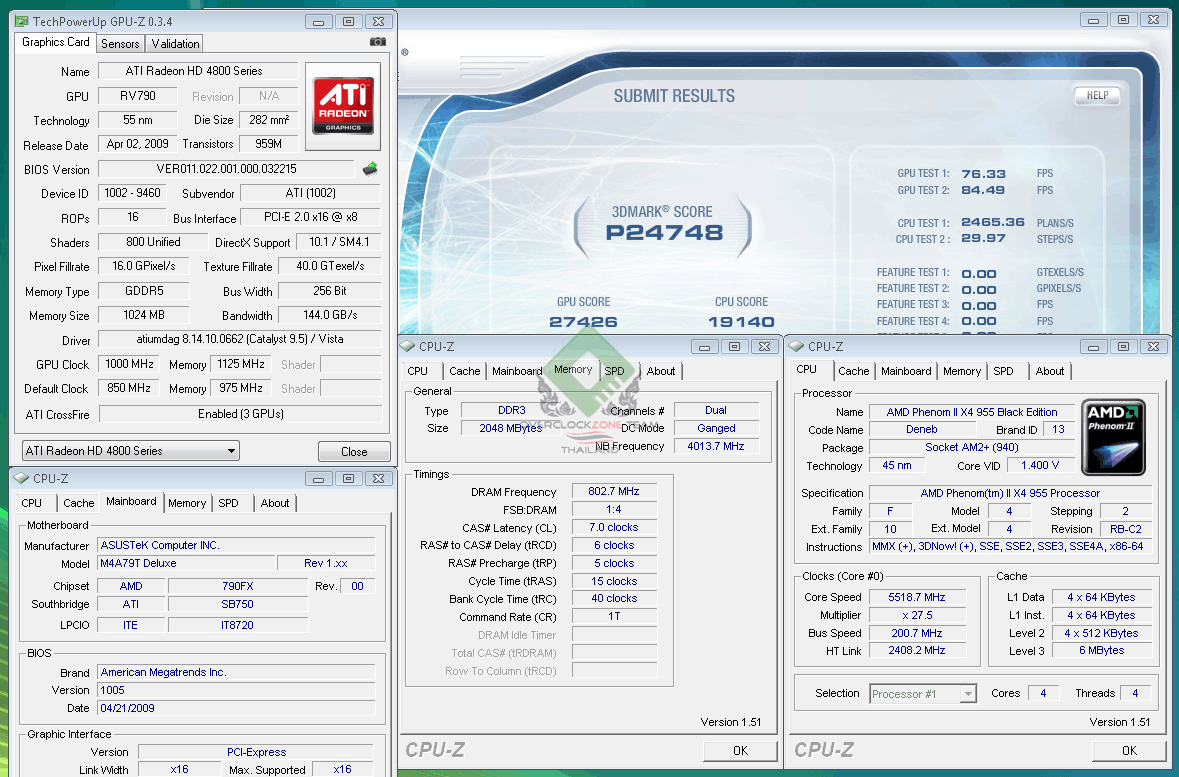Viewport: 1179px width, 777px height.
Task: Open Cache tab in processor CPU-Z window
Action: pyautogui.click(x=853, y=371)
